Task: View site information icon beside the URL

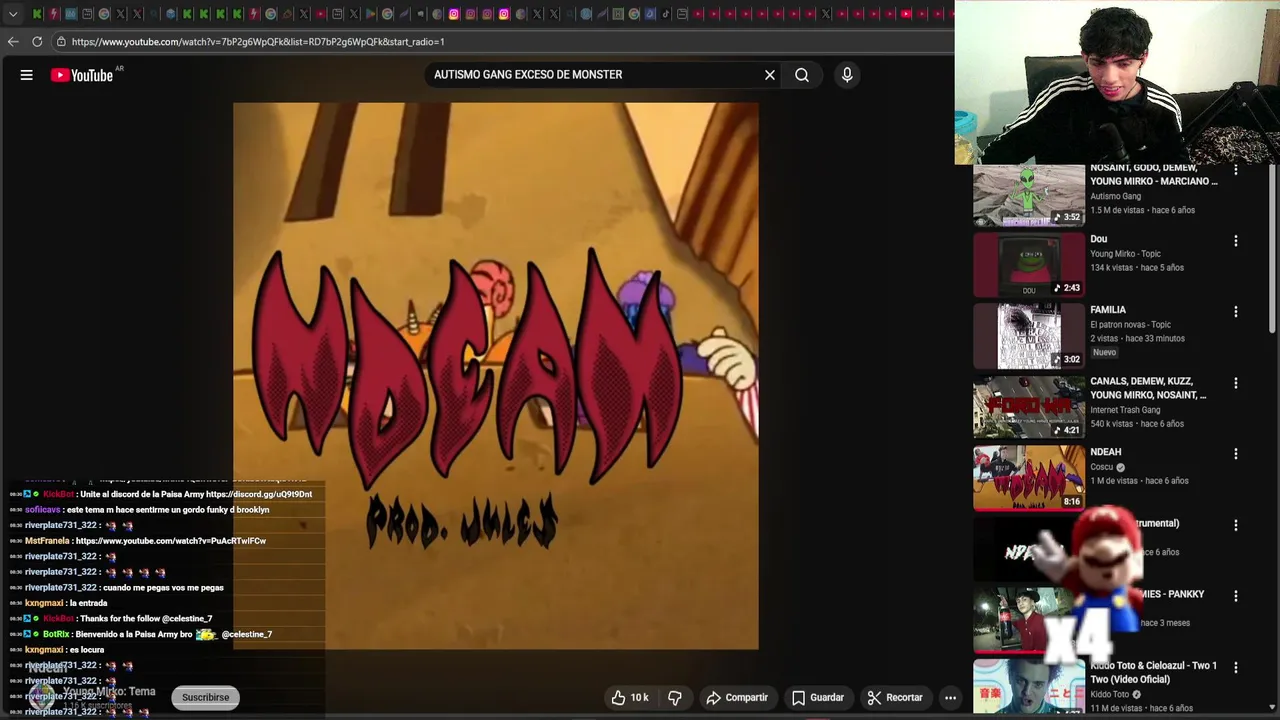Action: click(x=61, y=42)
